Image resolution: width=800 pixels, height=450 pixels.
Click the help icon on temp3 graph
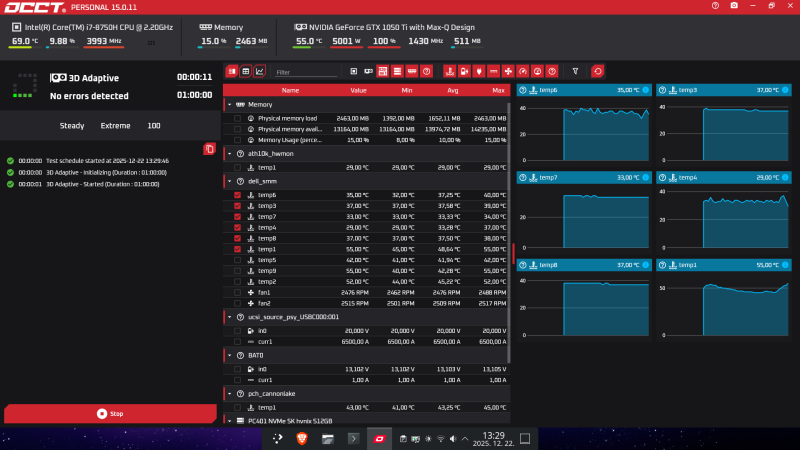(x=662, y=90)
